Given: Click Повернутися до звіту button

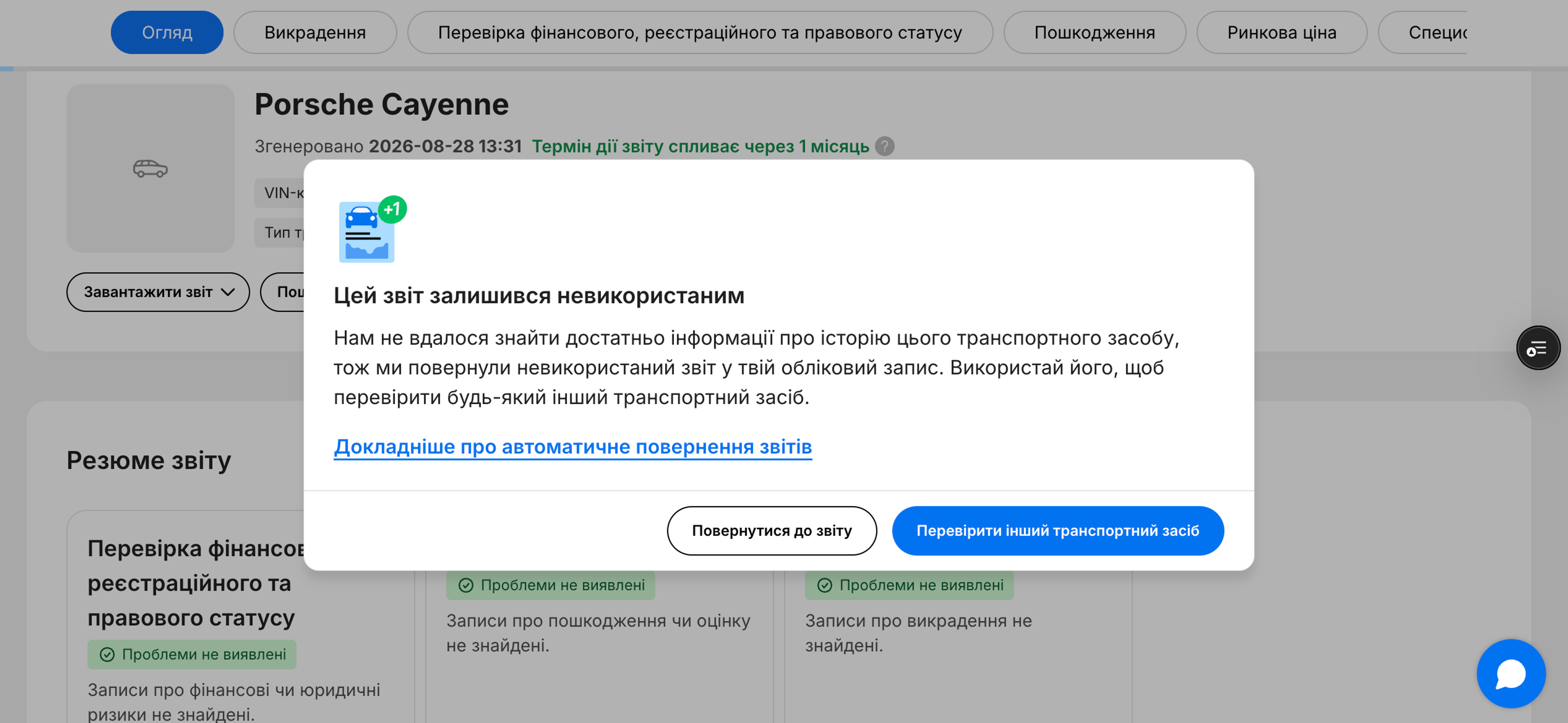Looking at the screenshot, I should click(x=772, y=531).
